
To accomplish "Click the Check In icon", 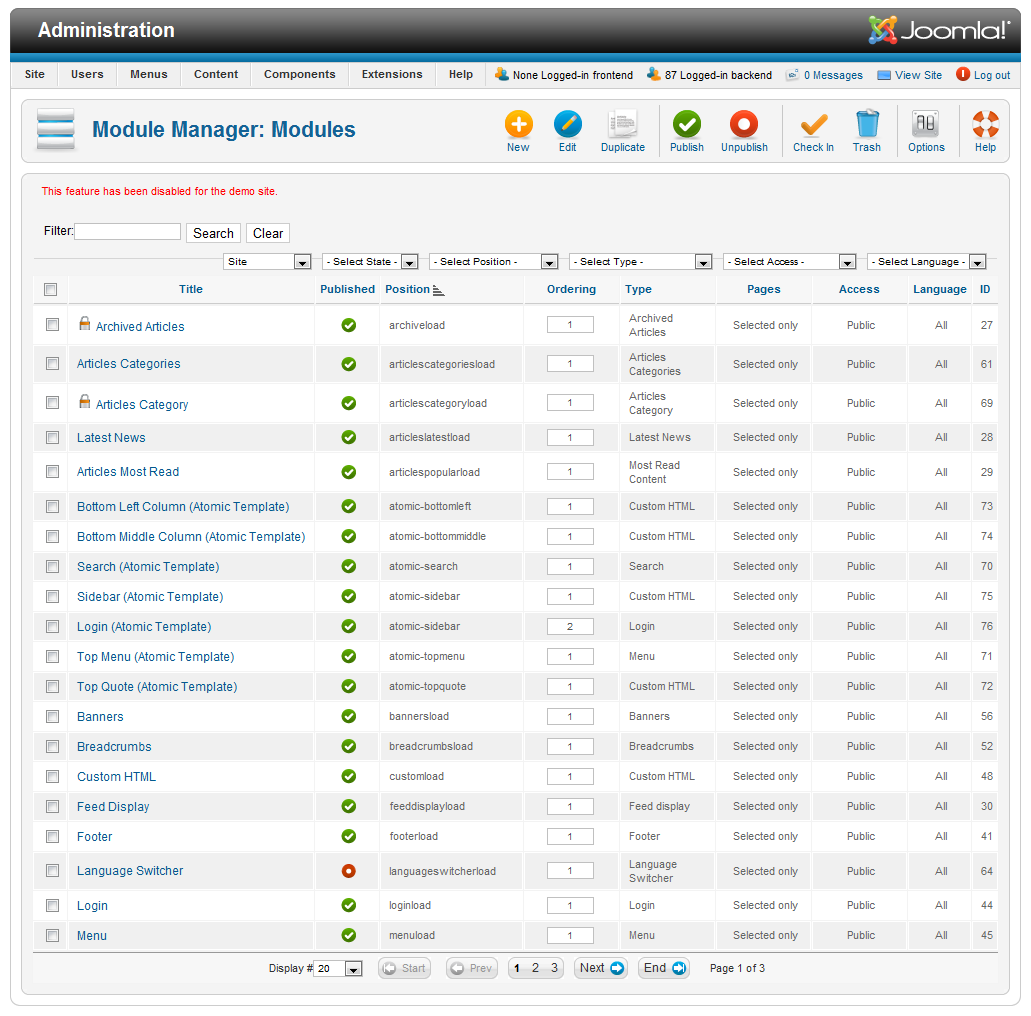I will click(813, 125).
